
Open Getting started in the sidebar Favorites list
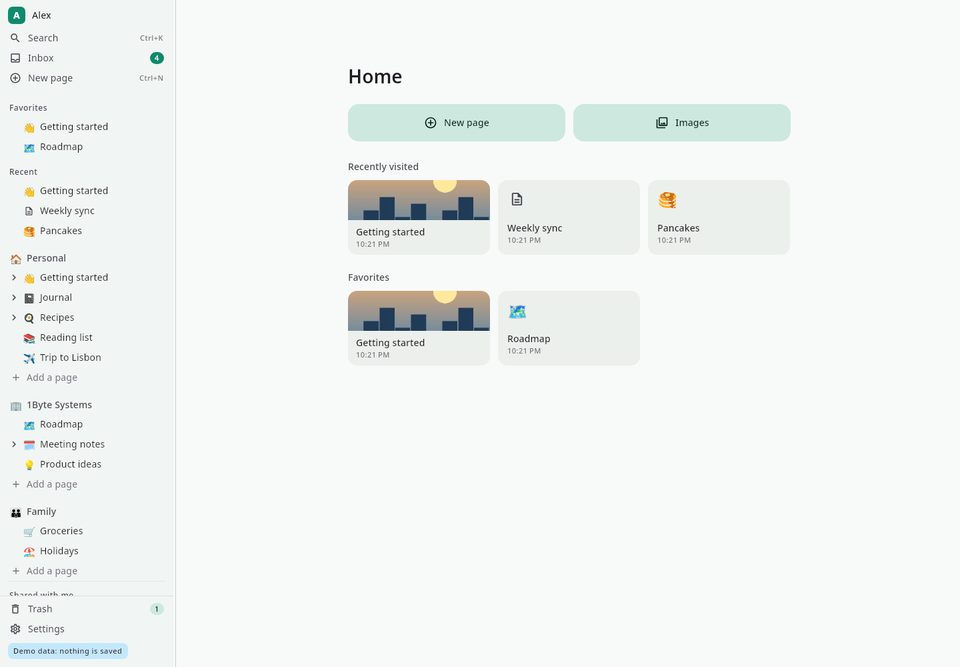pos(88,127)
